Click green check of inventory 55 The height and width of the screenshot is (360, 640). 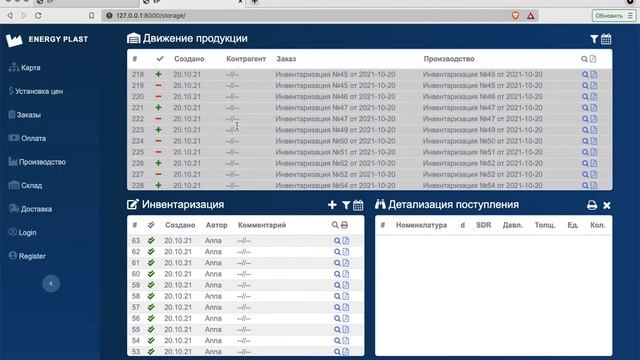pos(151,329)
